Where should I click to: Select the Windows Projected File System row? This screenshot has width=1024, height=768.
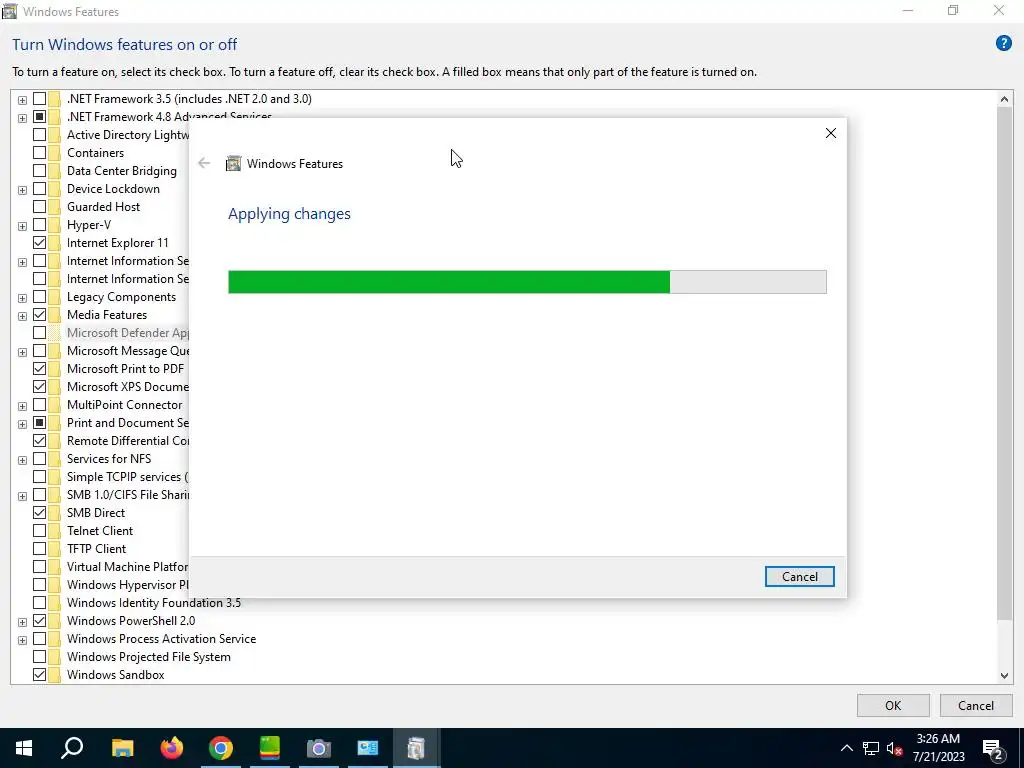[148, 657]
